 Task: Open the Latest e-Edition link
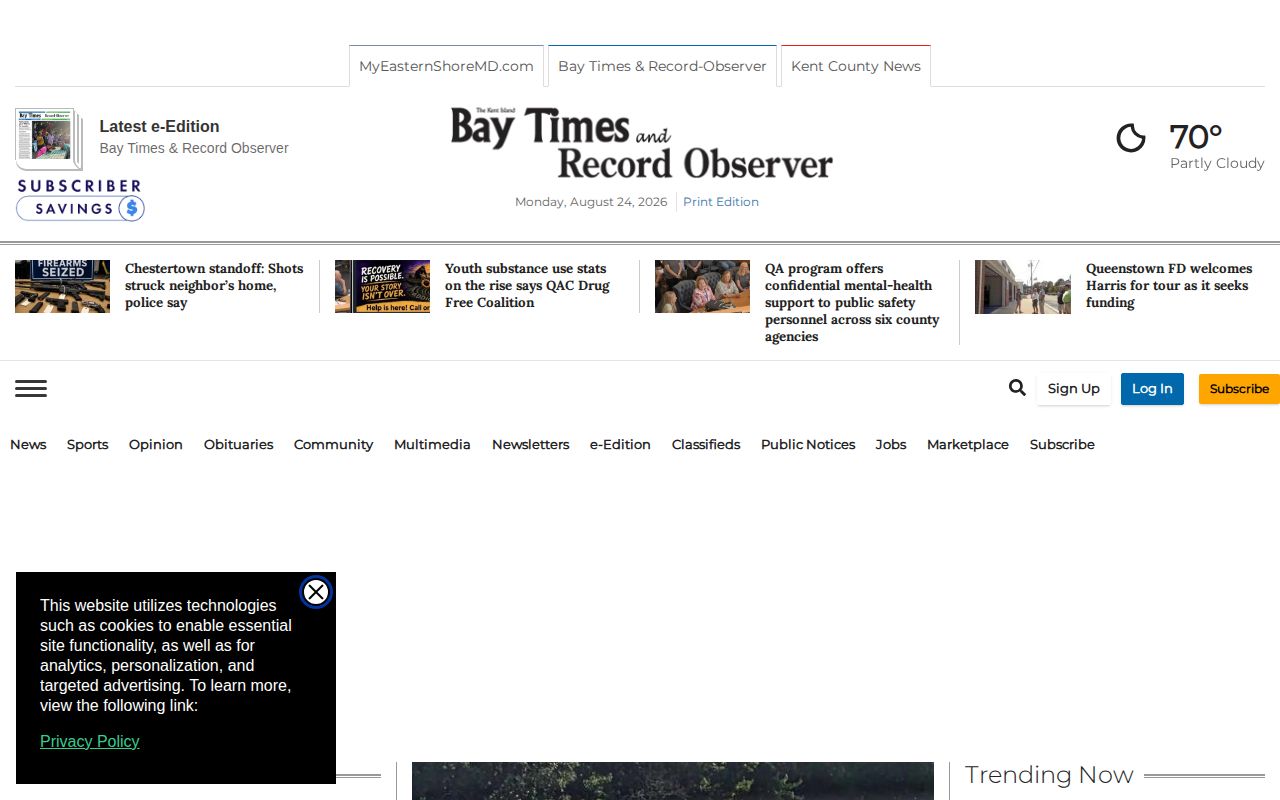pos(159,126)
